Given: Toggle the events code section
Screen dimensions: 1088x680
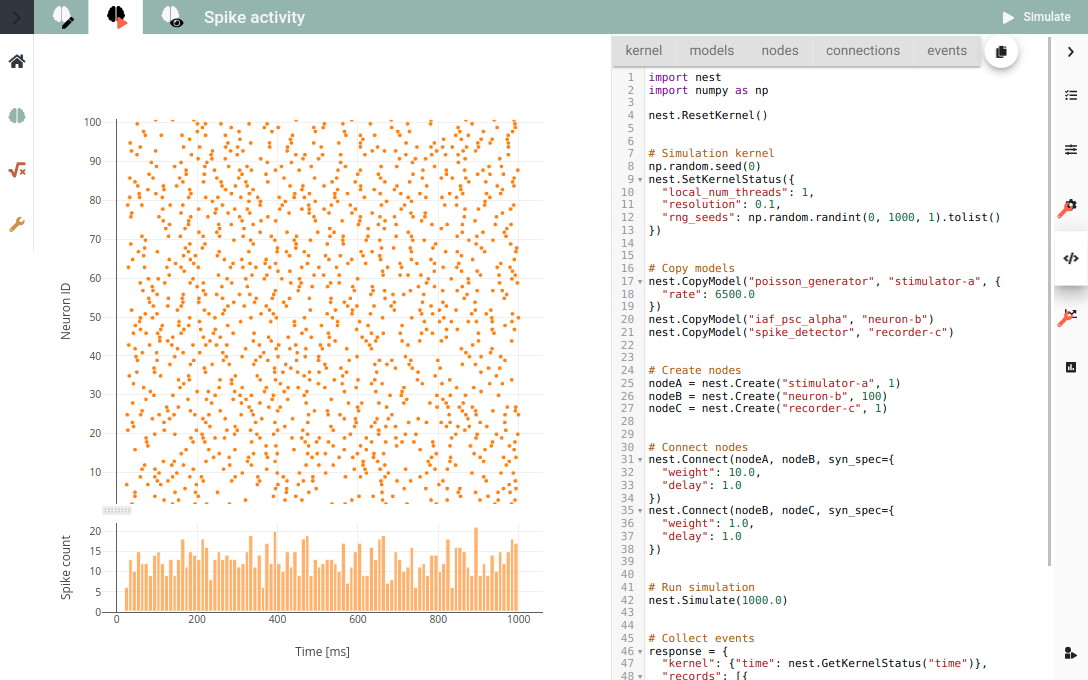Looking at the screenshot, I should point(946,51).
